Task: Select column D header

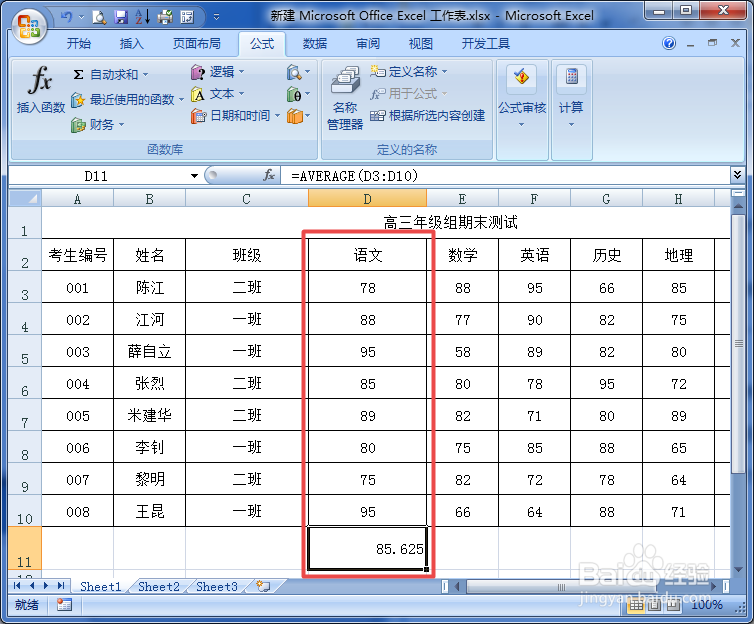Action: [367, 199]
